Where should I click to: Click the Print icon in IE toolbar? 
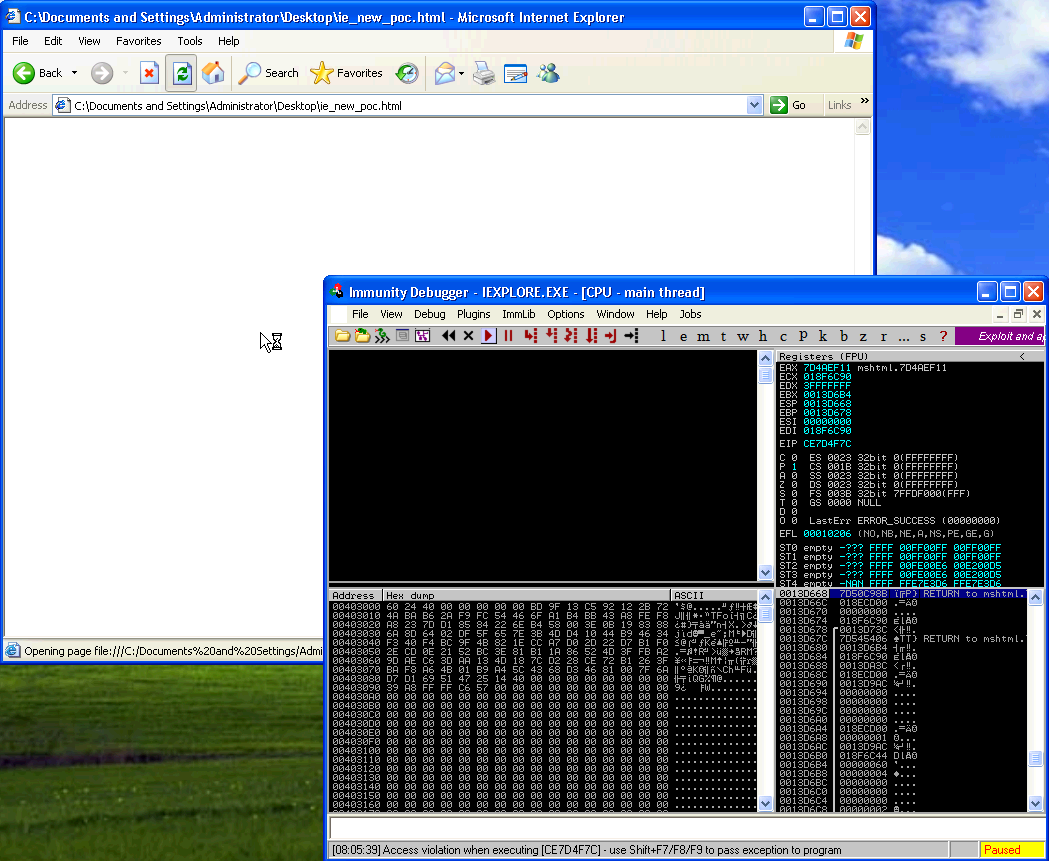(x=484, y=73)
